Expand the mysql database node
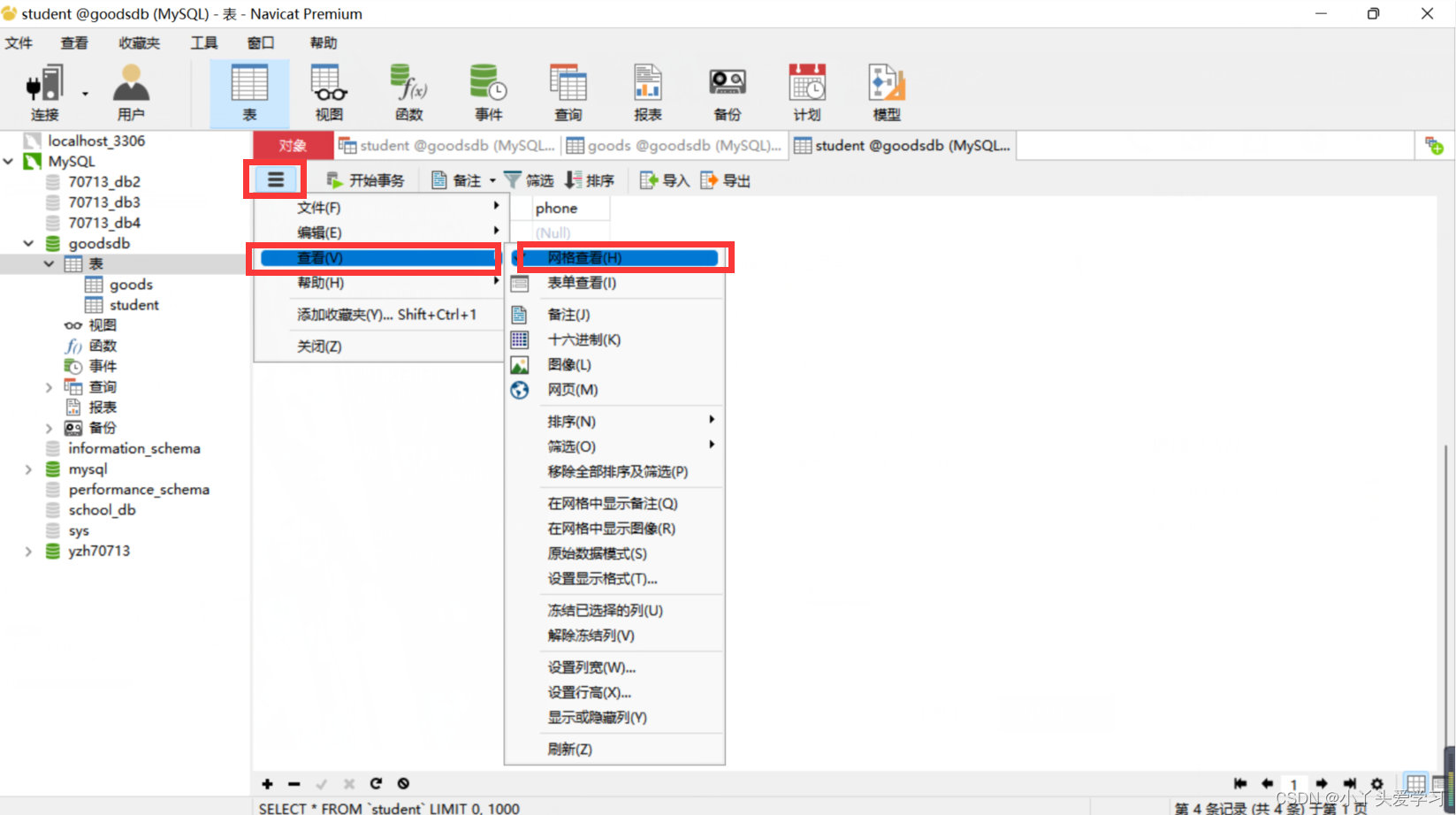 [29, 469]
